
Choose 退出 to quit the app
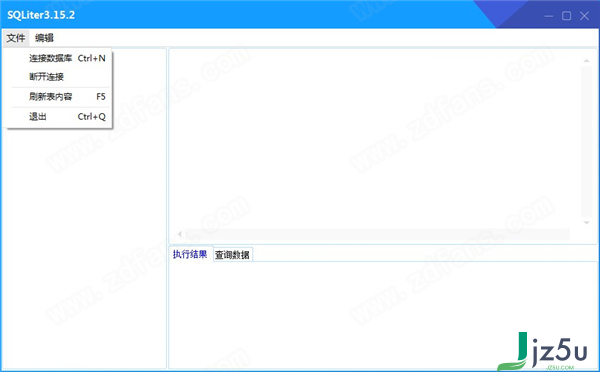[58, 116]
